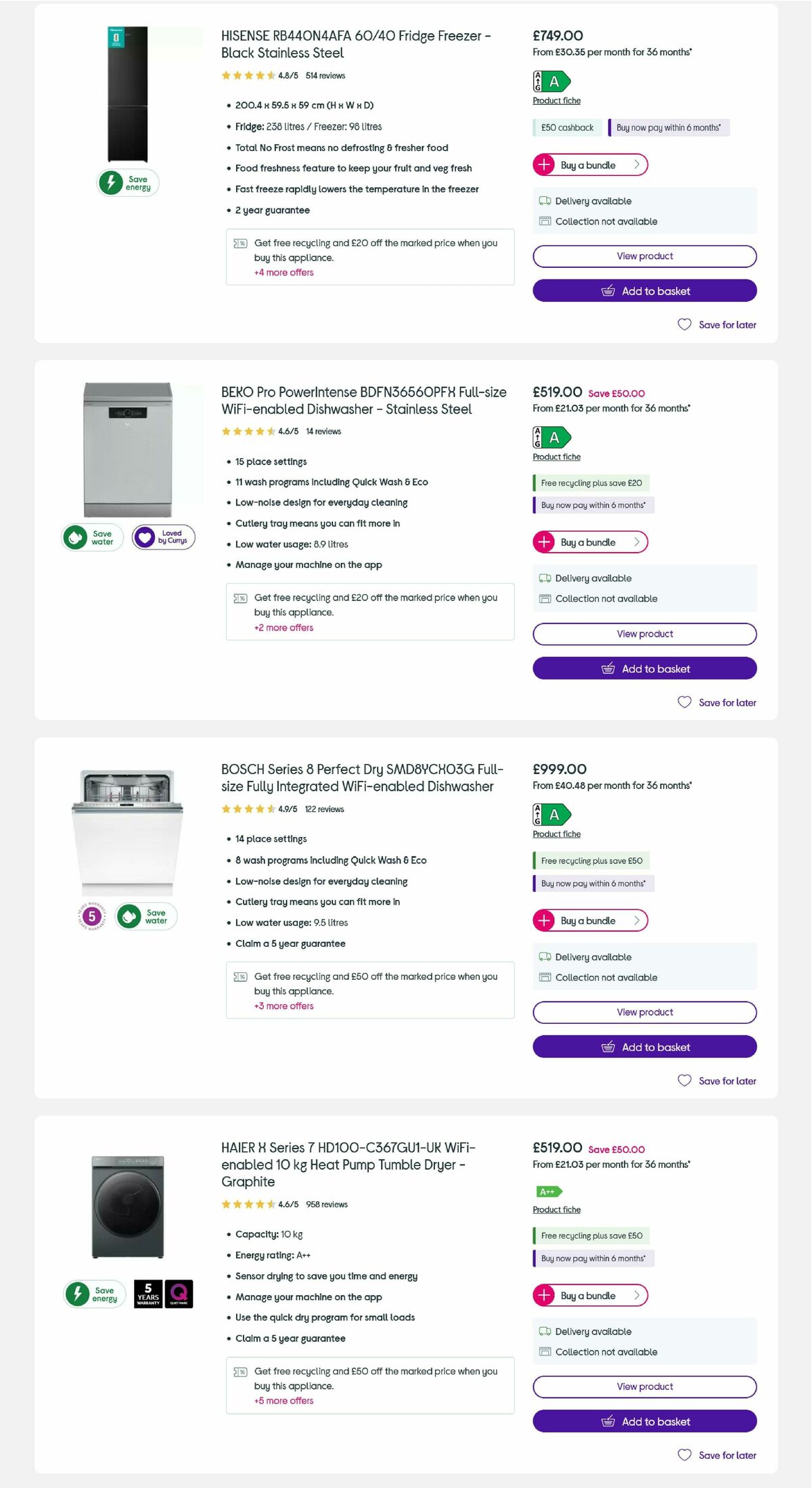812x1488 pixels.
Task: Click the green A energy rating label on the Hisense fridge
Action: [x=554, y=83]
